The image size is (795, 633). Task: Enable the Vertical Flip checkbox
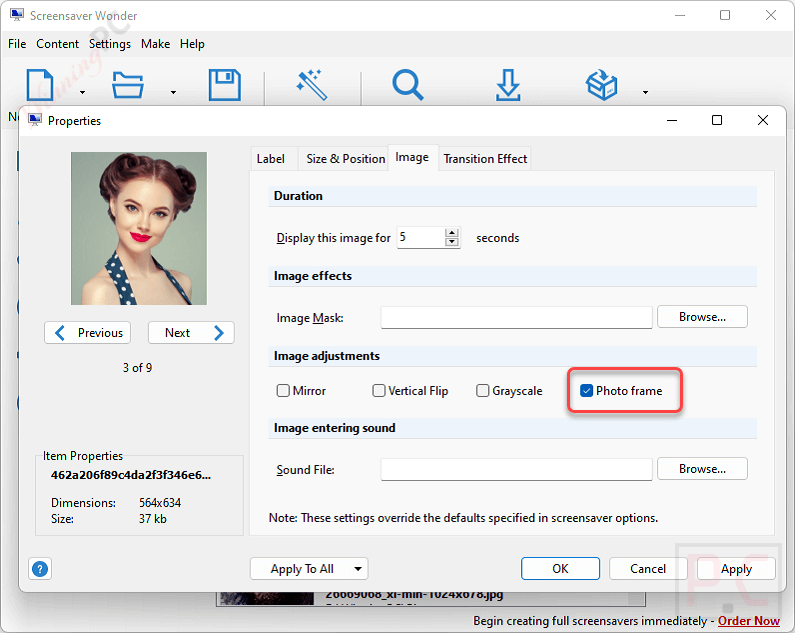pyautogui.click(x=379, y=391)
